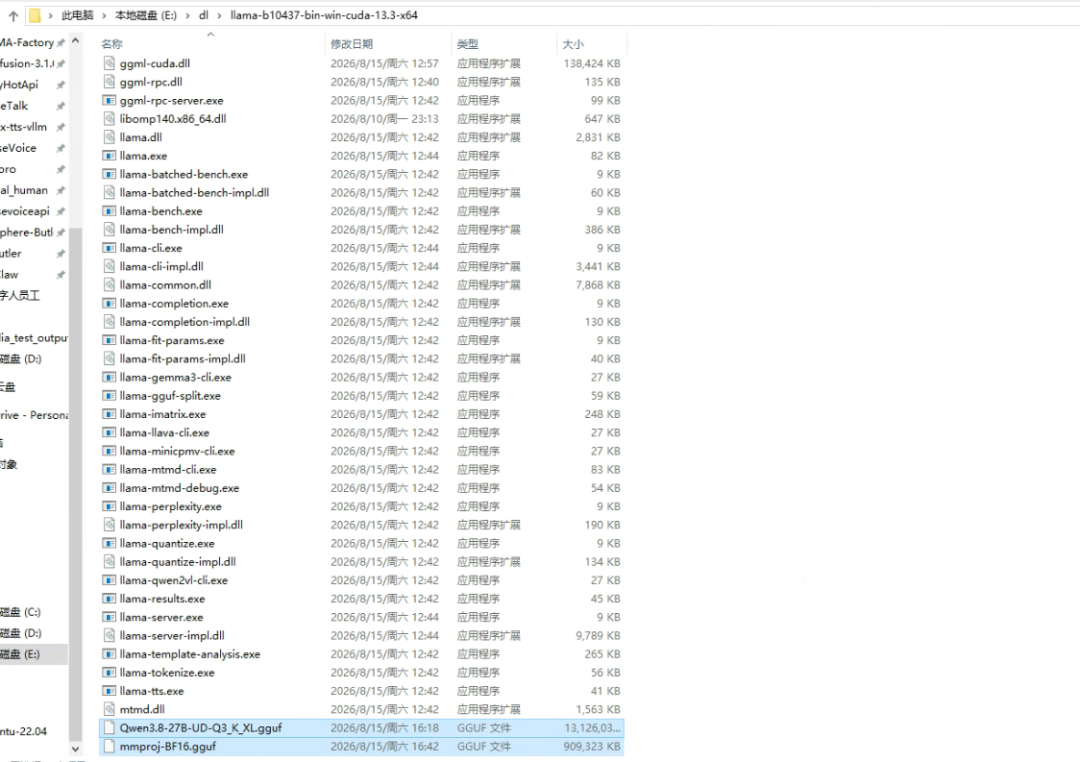This screenshot has width=1080, height=762.
Task: Open 磁盘 (C:) in navigation pane
Action: point(21,612)
